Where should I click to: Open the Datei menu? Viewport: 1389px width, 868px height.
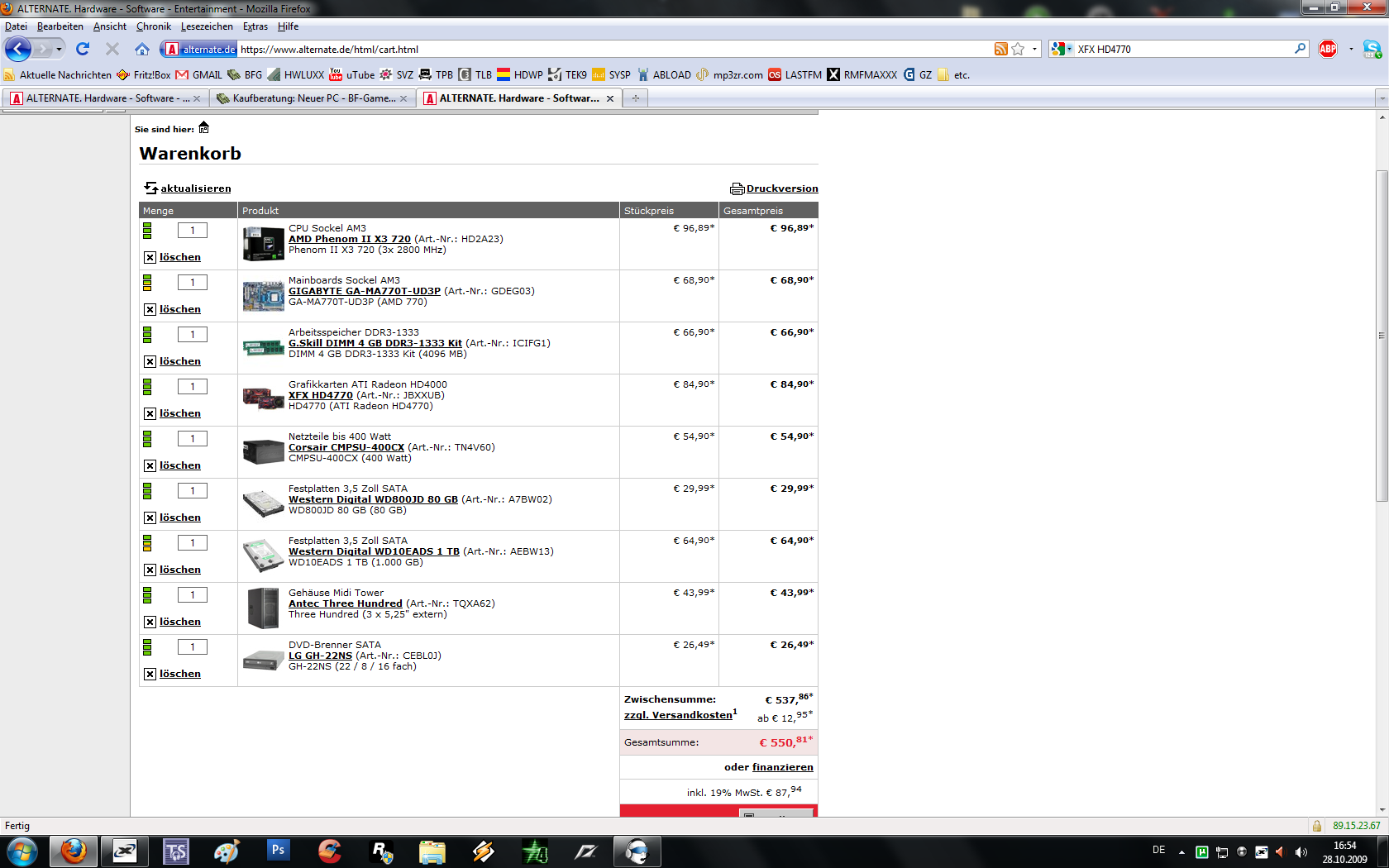[16, 26]
